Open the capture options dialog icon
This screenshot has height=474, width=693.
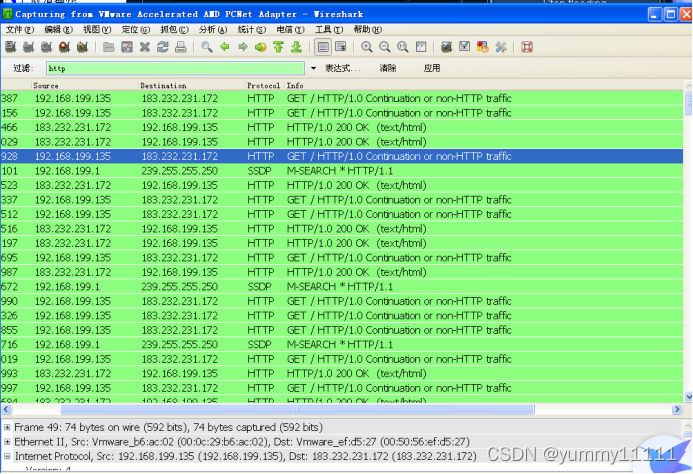tap(27, 47)
